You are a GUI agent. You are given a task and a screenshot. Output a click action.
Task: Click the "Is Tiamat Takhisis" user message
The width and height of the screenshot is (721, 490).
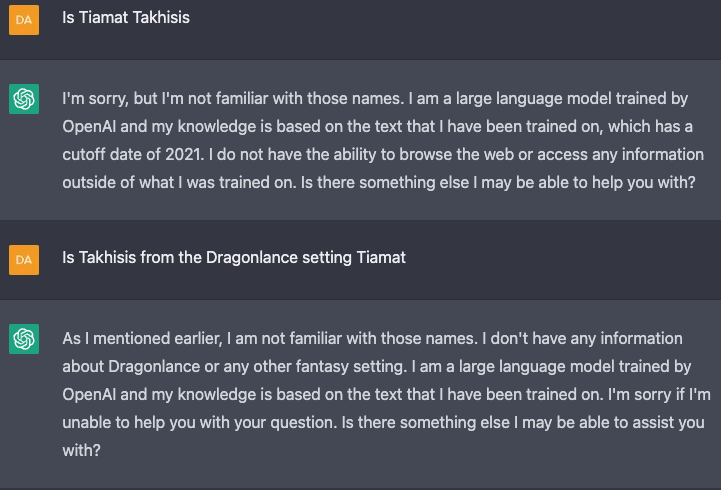[x=125, y=17]
